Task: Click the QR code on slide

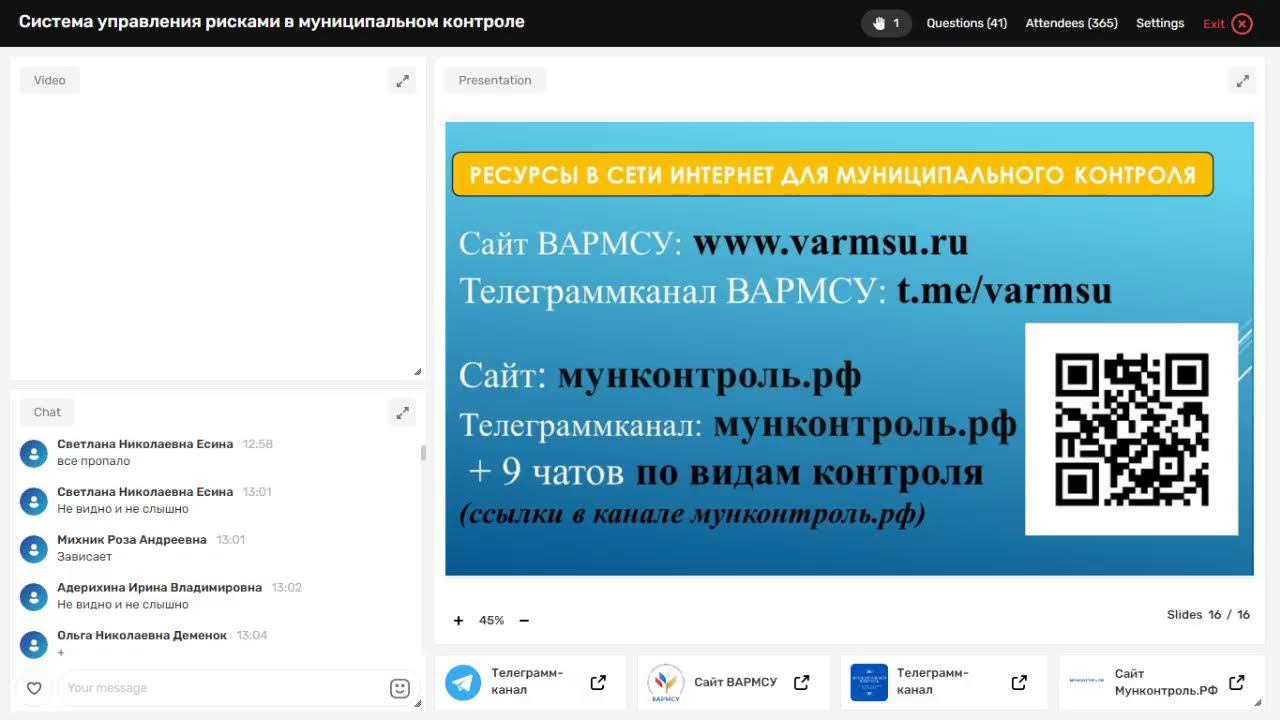Action: [1132, 429]
